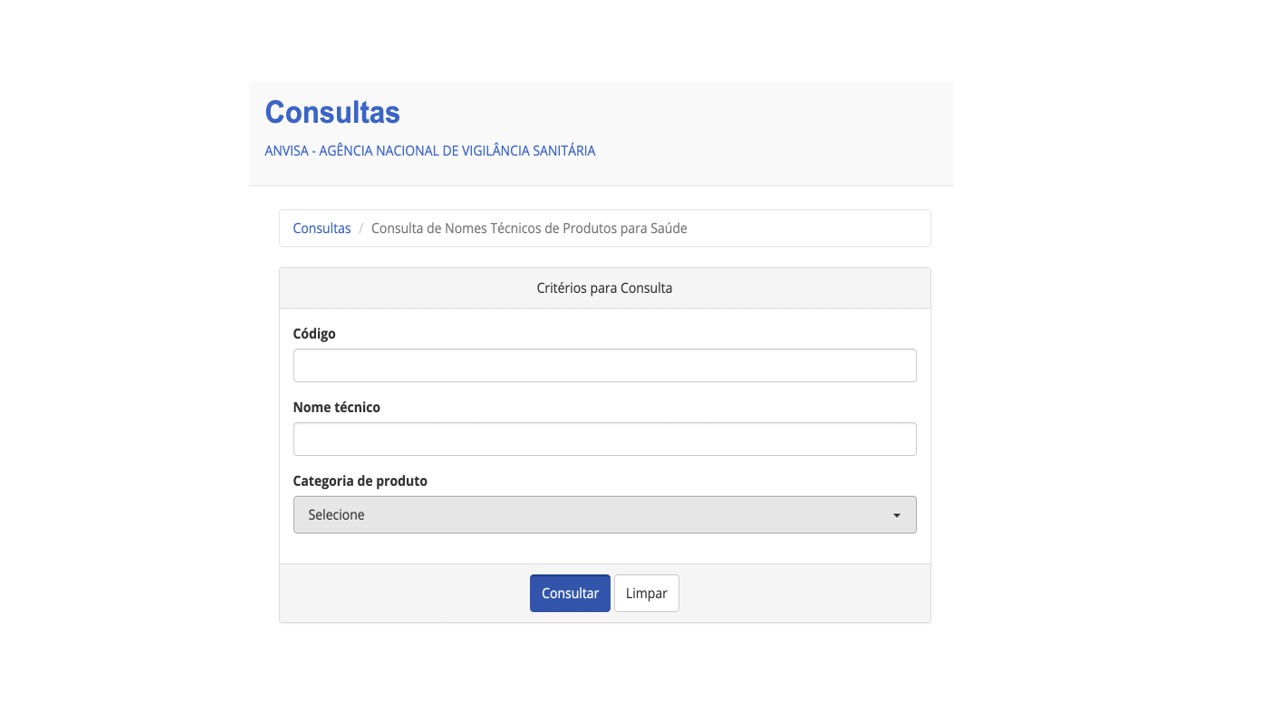Screen dimensions: 1280x720
Task: Click the word SANITÁRIA in the subtitle
Action: pos(563,151)
